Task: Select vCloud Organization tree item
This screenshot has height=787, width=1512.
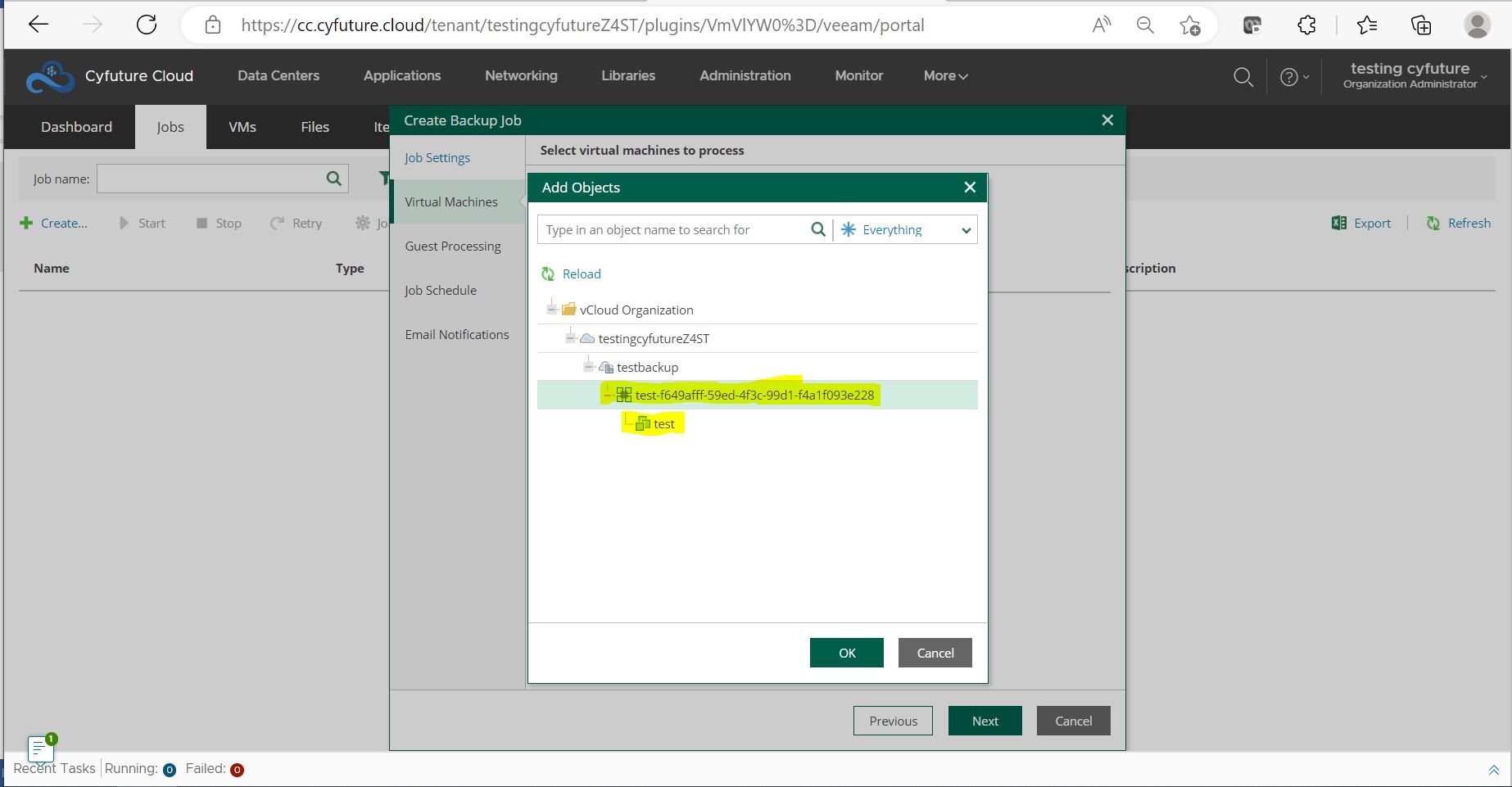Action: (636, 310)
